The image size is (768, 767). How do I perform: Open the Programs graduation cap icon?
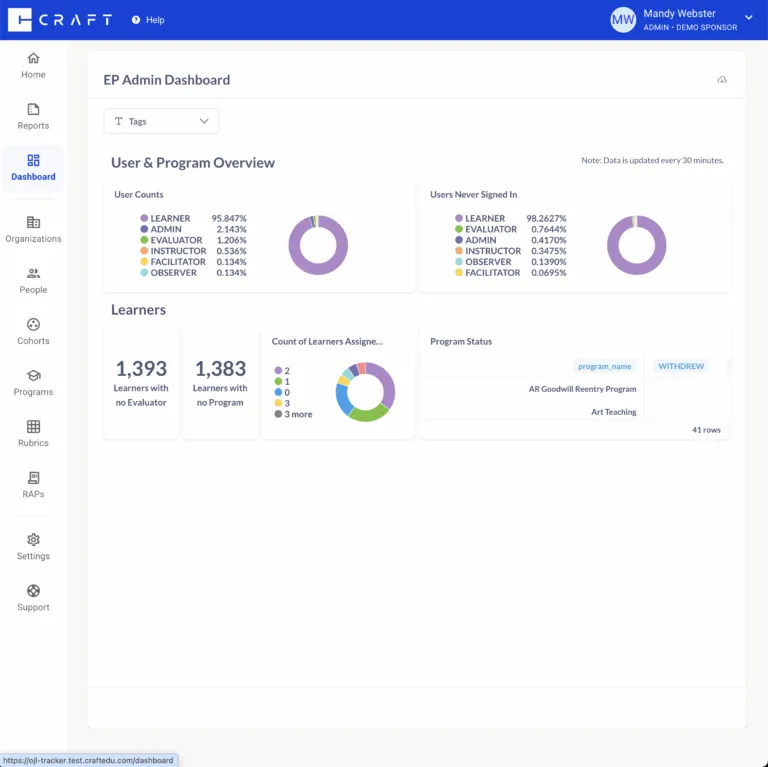[33, 376]
